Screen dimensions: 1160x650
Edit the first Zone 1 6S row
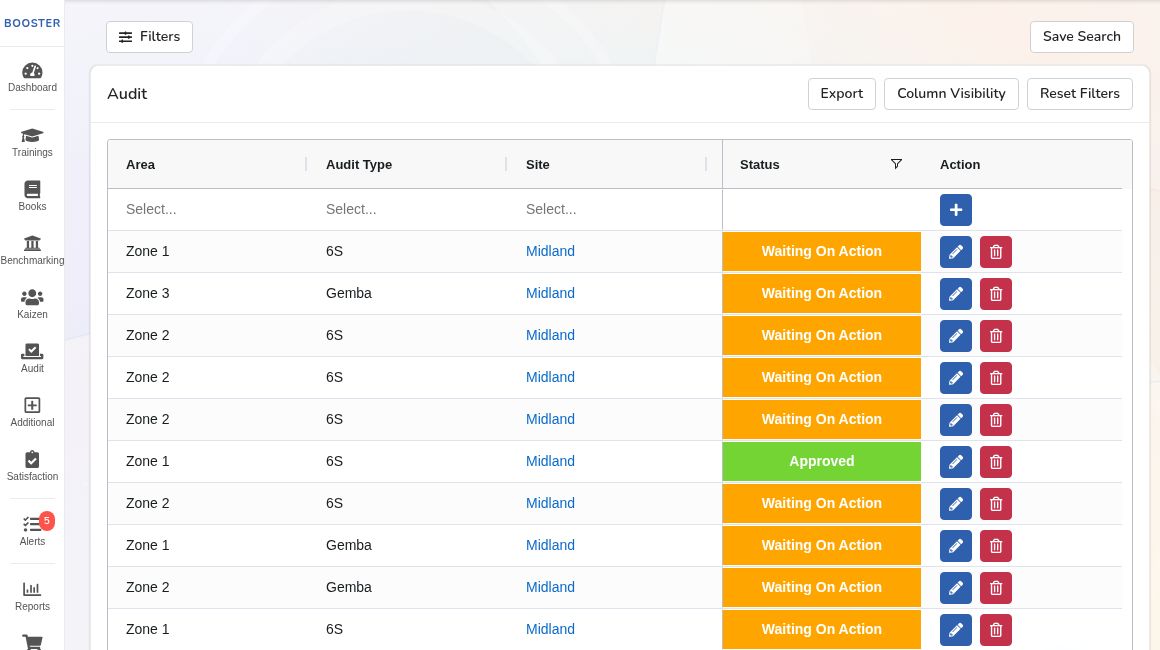click(x=956, y=252)
